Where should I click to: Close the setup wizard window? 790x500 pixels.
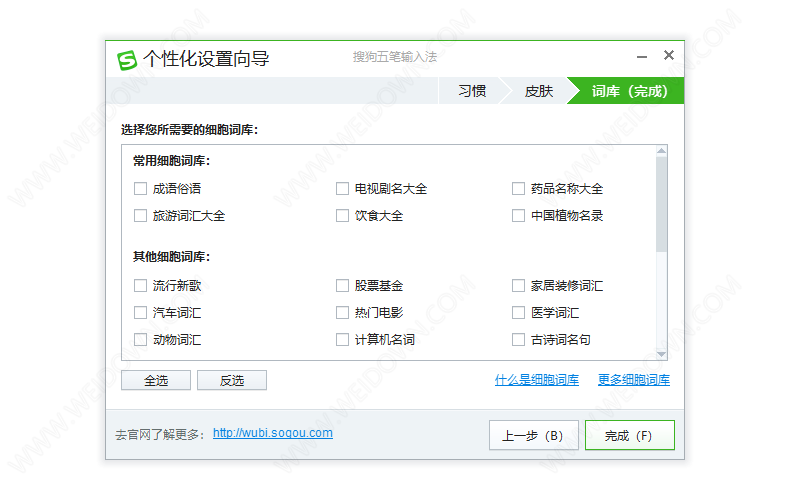tap(669, 55)
